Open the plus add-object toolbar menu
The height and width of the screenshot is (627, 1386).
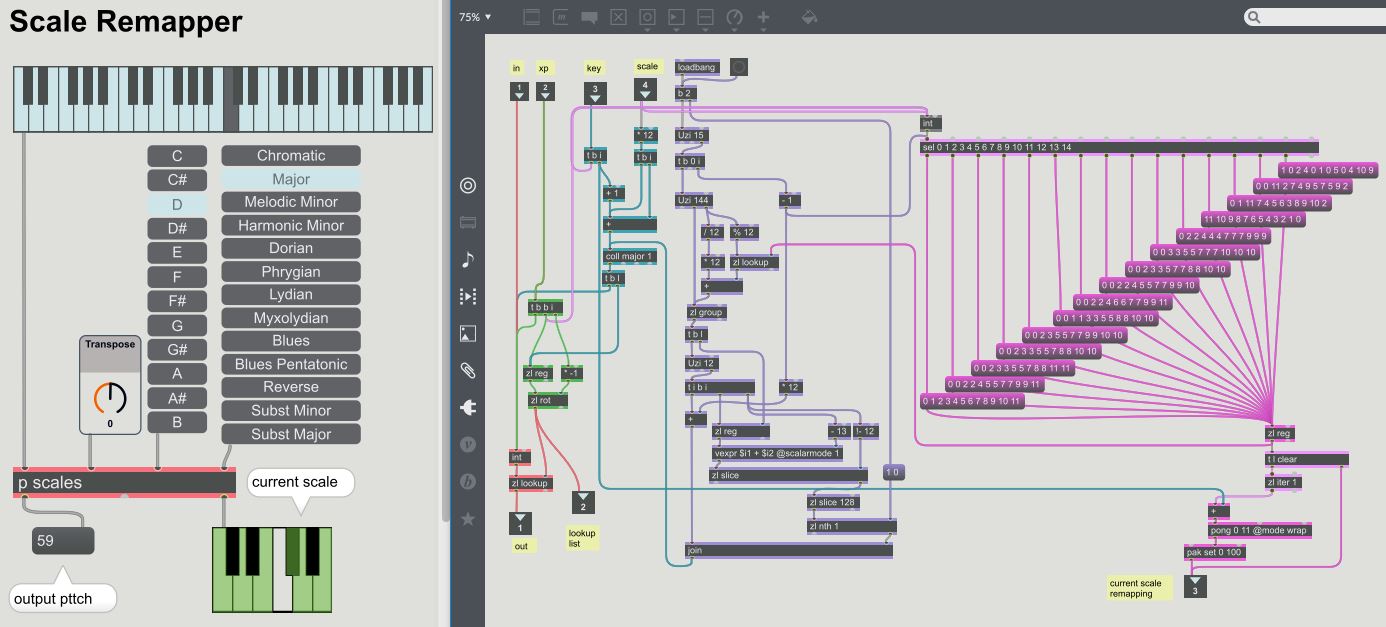(x=764, y=17)
